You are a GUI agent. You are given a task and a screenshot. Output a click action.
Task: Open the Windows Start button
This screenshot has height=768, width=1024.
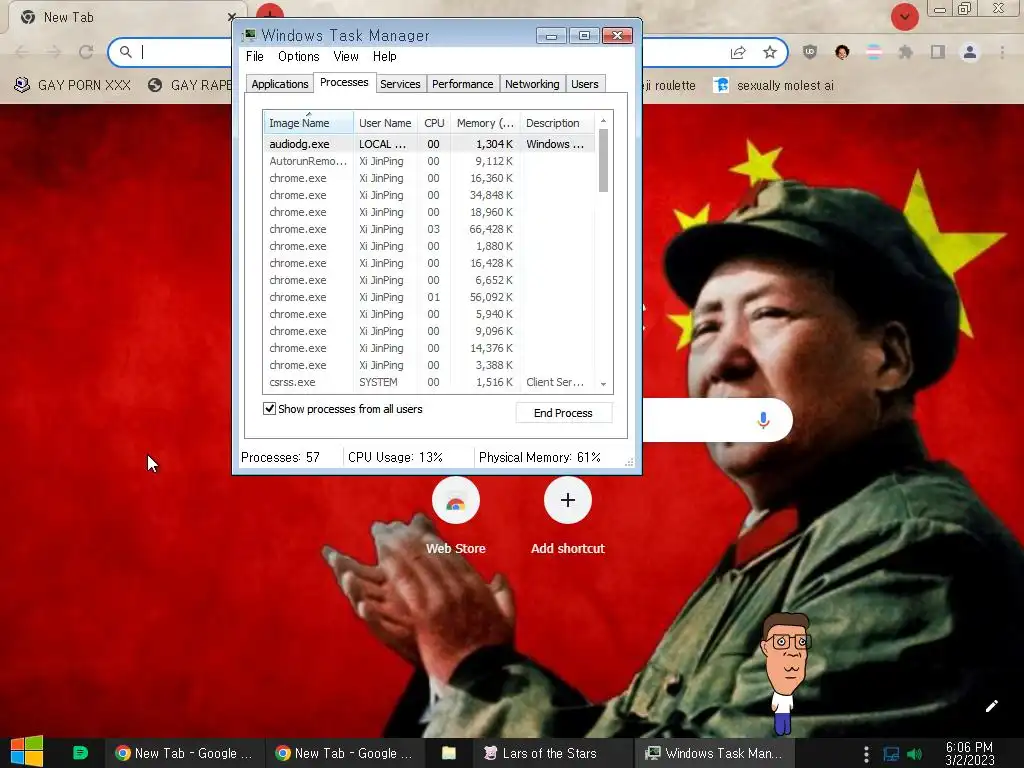point(27,751)
